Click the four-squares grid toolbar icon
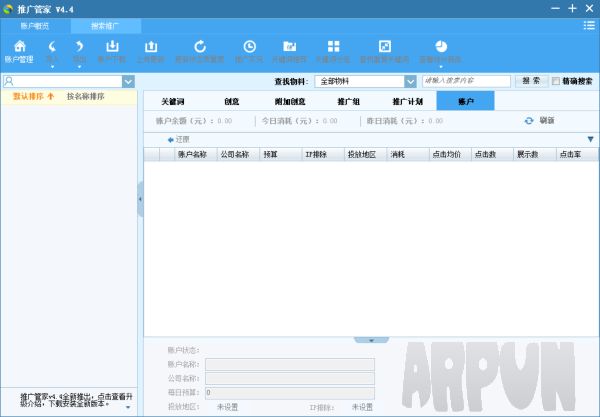This screenshot has height=417, width=600. (334, 47)
